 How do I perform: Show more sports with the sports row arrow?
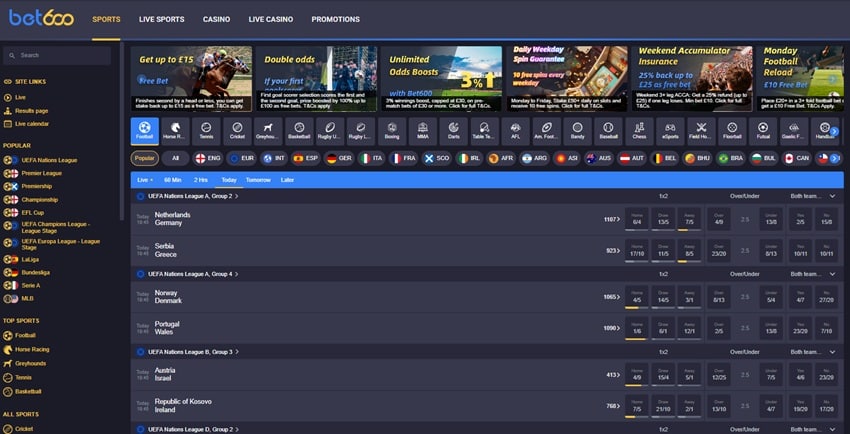[834, 131]
